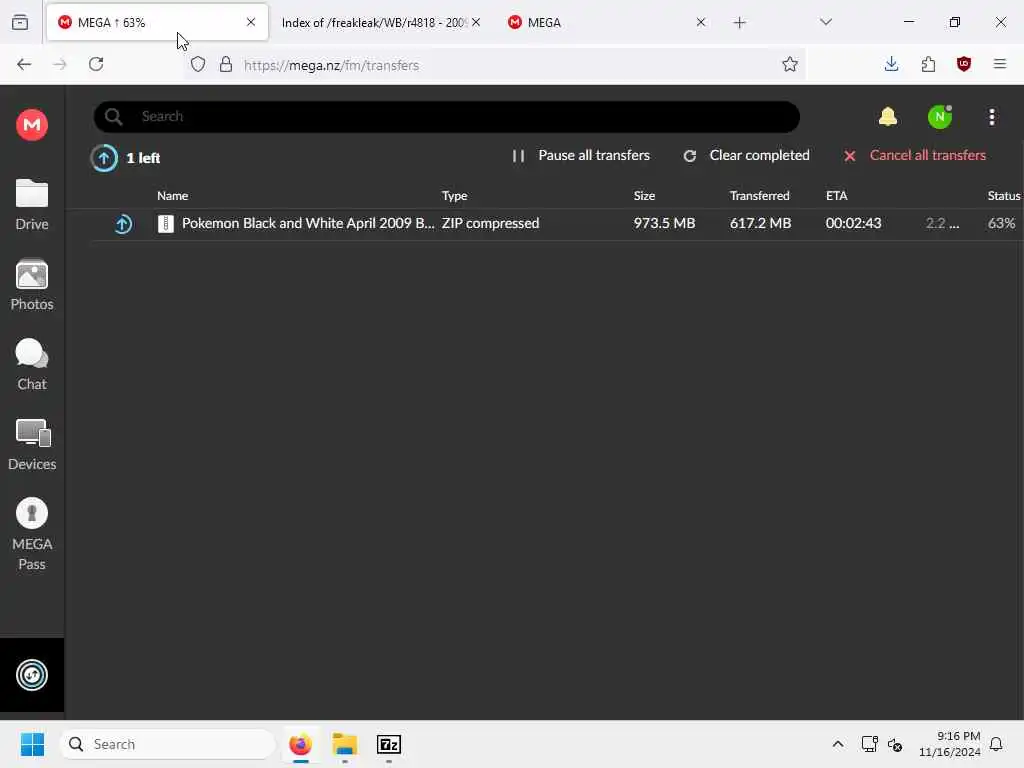Click the 973.5 MB size value
Image resolution: width=1024 pixels, height=768 pixels.
point(664,223)
